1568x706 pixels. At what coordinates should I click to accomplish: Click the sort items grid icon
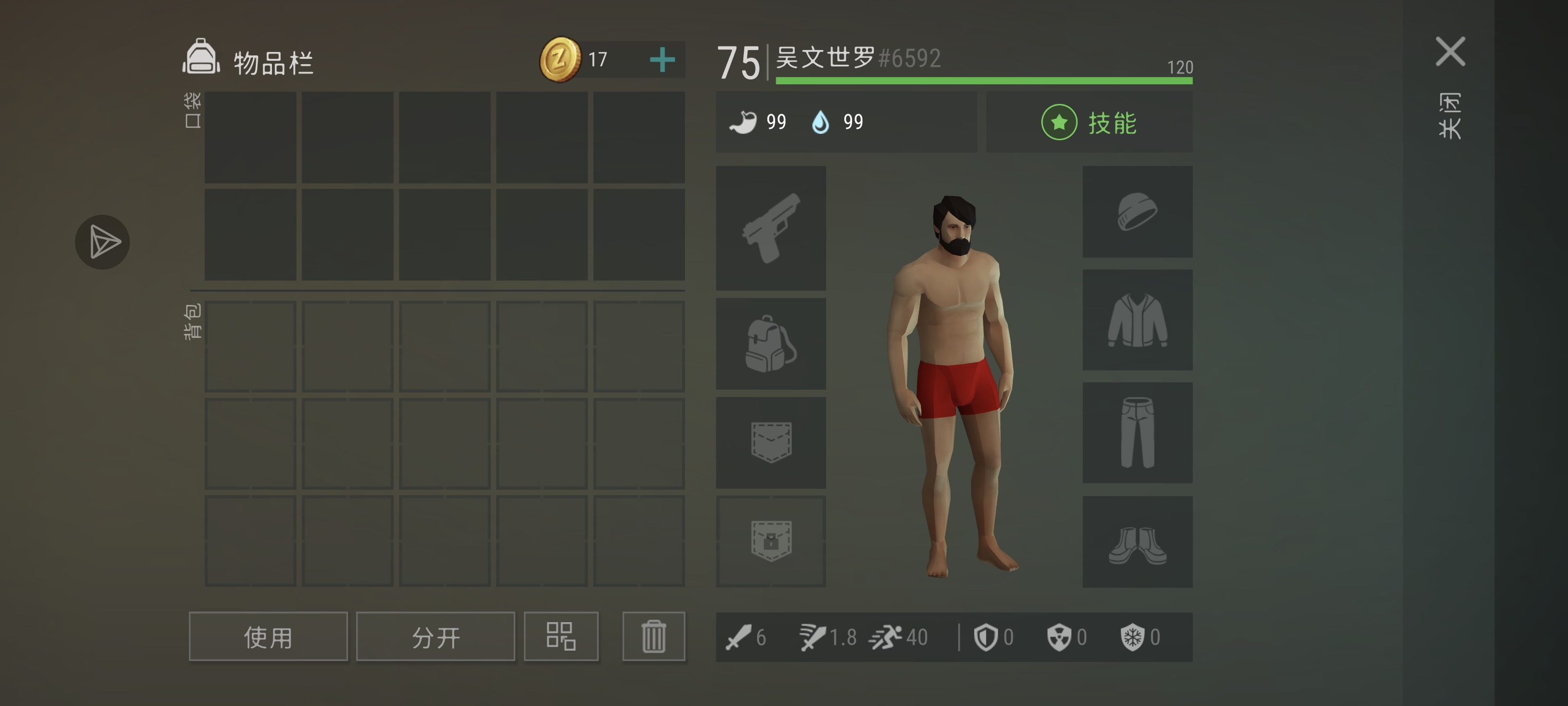(x=561, y=636)
